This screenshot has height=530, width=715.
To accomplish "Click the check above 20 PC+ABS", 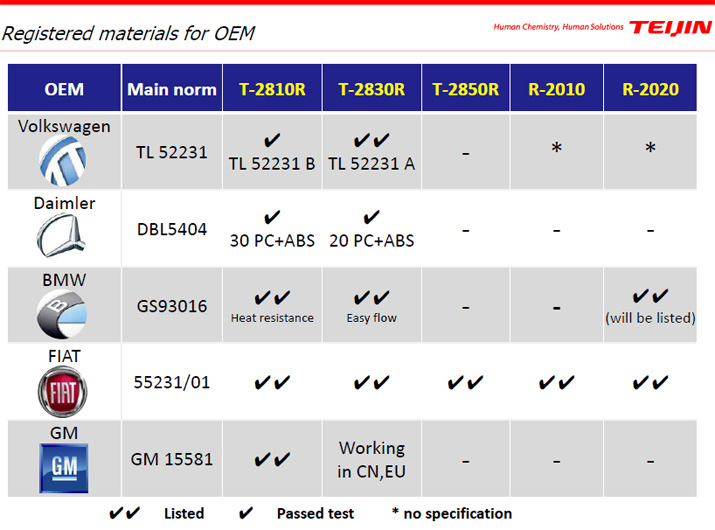I will coord(372,217).
